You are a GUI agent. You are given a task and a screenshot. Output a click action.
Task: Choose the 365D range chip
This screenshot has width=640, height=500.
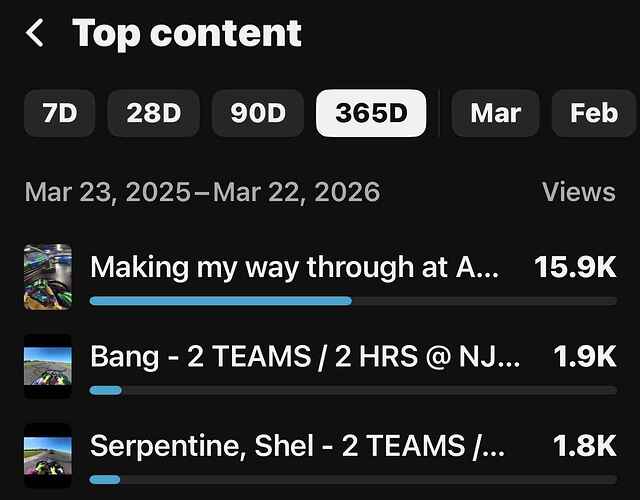click(x=371, y=113)
